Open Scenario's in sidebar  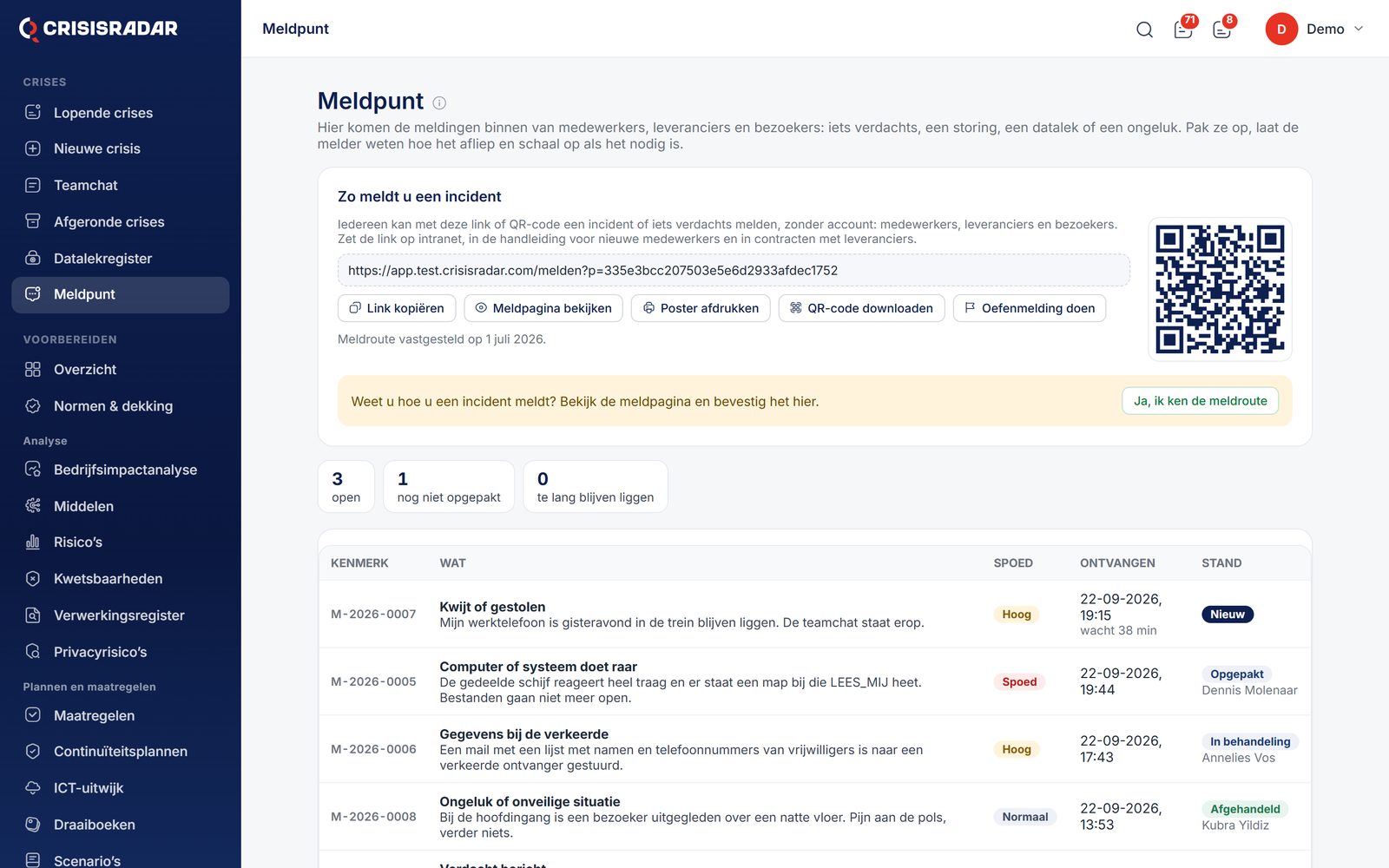121,858
